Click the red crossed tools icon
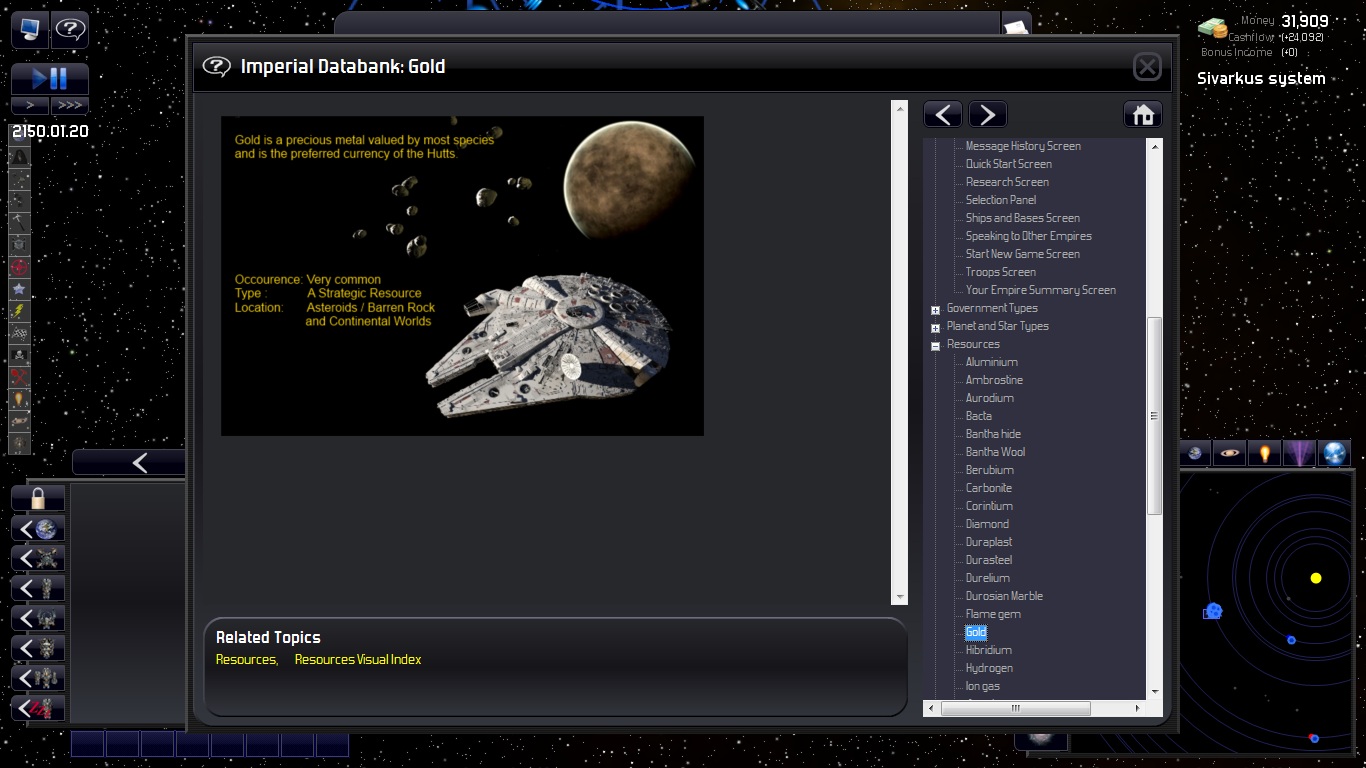Image resolution: width=1366 pixels, height=768 pixels. point(19,377)
